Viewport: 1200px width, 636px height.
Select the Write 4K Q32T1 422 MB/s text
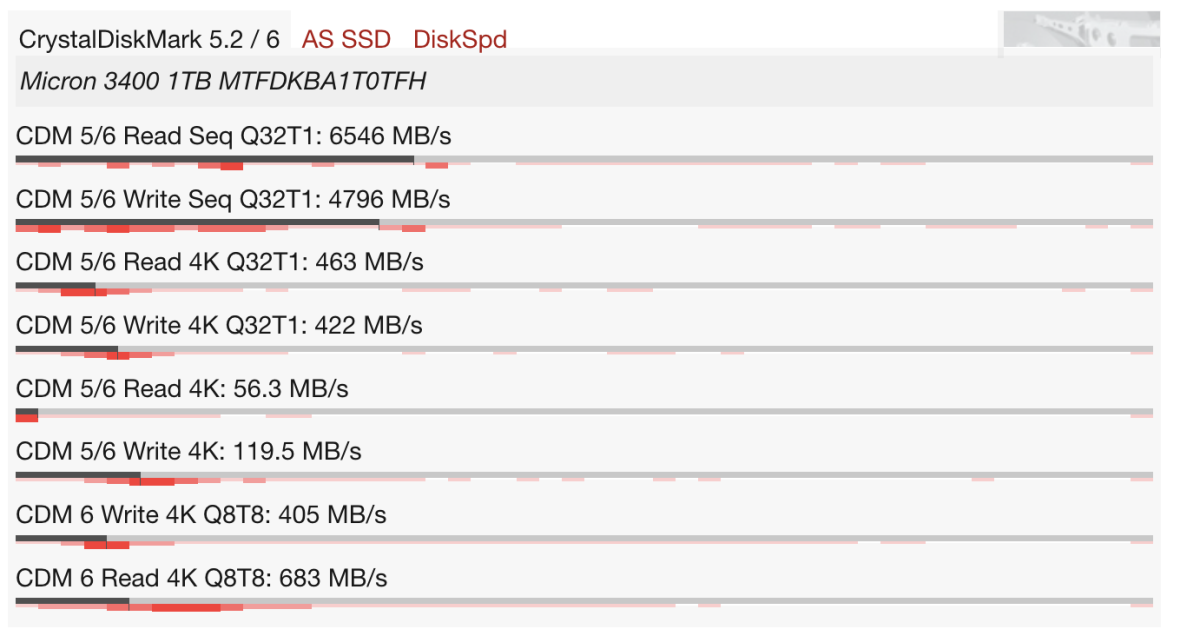point(219,325)
